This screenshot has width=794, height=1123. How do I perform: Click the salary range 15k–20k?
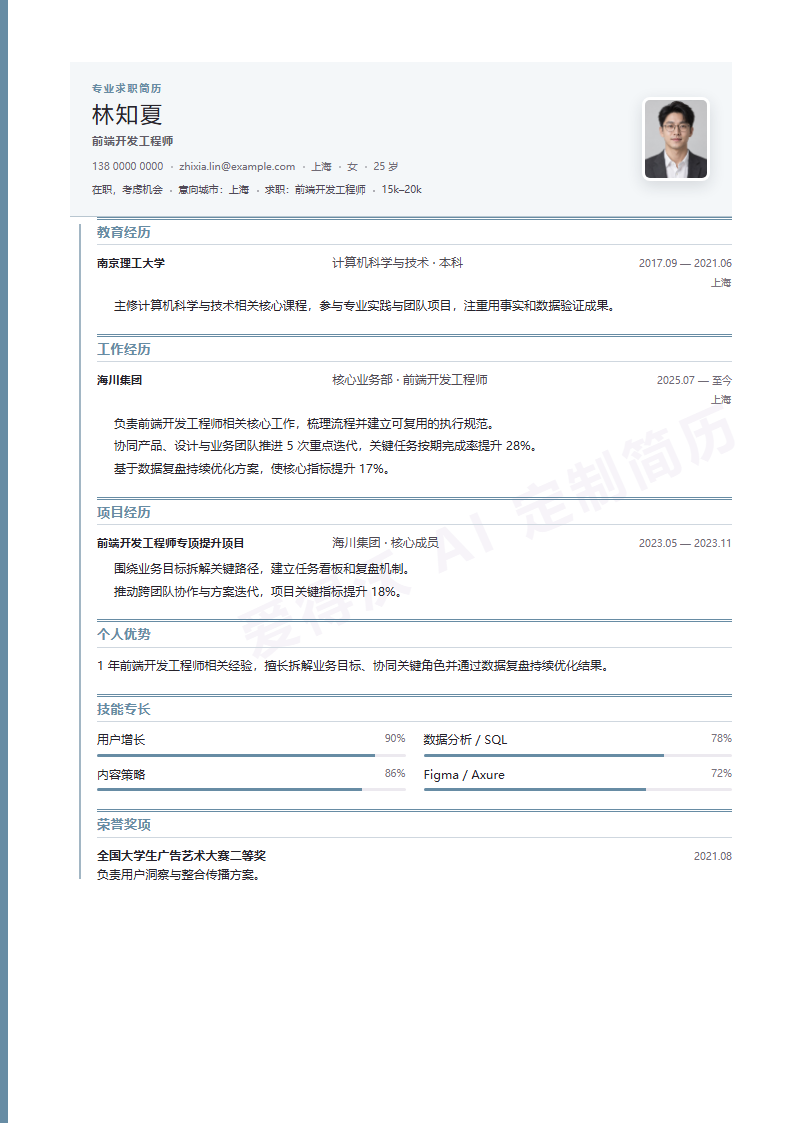click(402, 189)
